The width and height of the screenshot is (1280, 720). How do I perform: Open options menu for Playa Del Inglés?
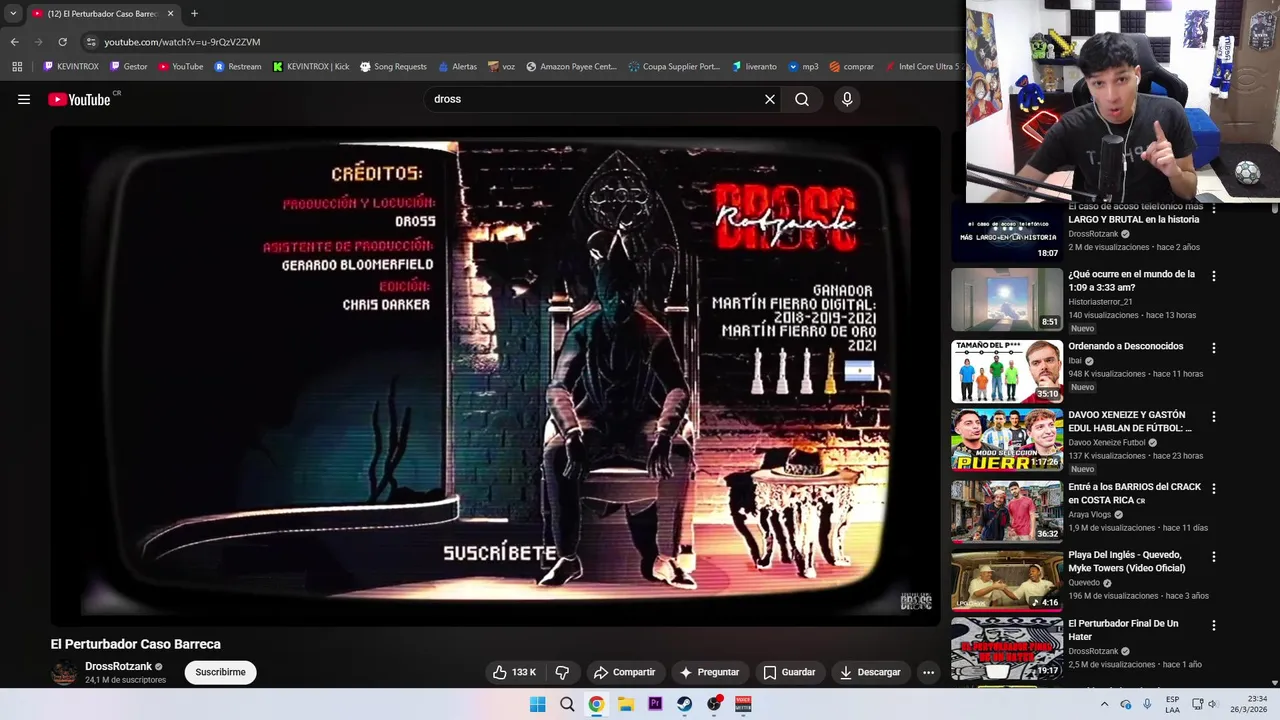click(x=1214, y=557)
